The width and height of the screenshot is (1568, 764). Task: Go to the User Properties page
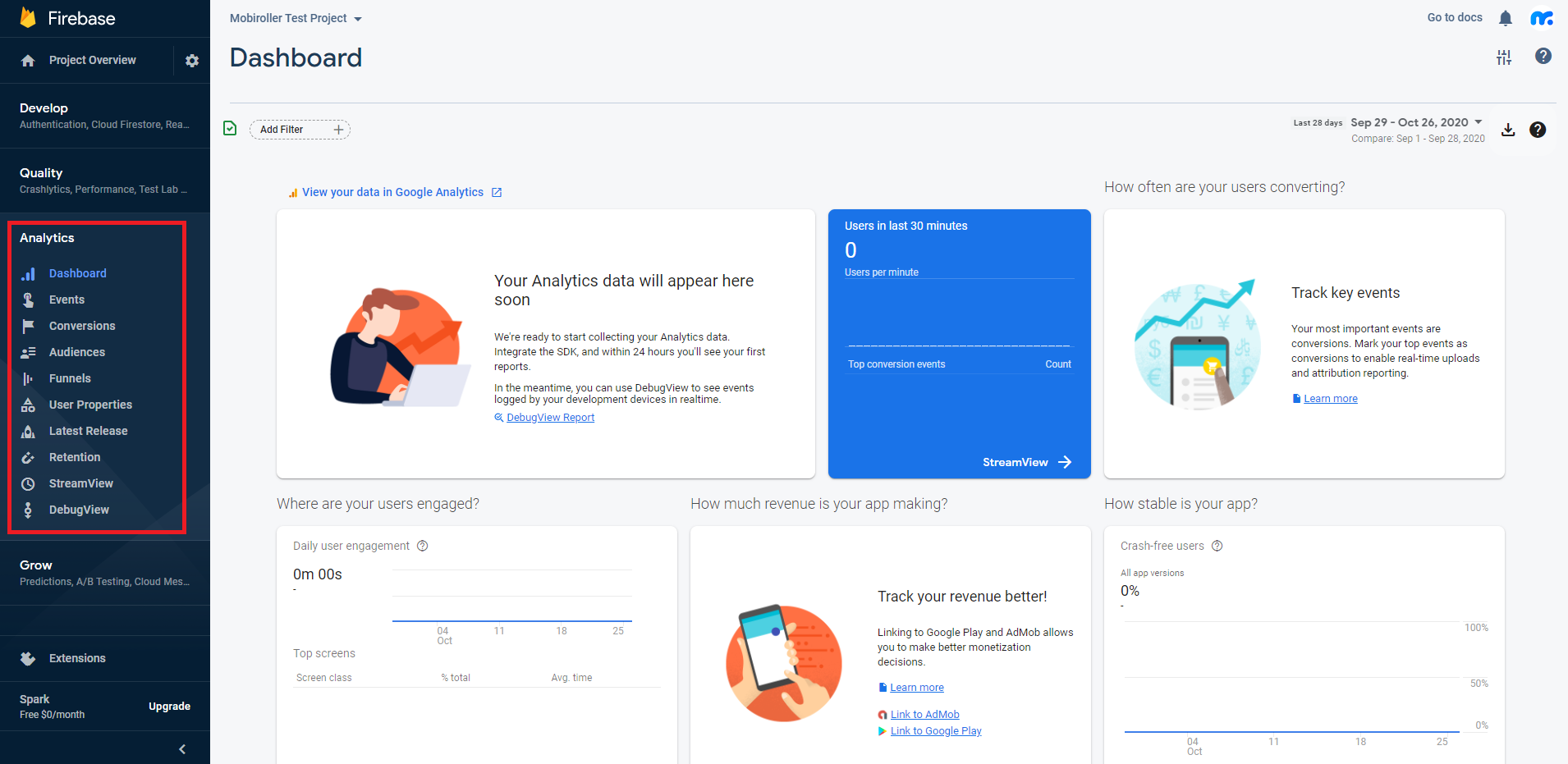(x=90, y=405)
